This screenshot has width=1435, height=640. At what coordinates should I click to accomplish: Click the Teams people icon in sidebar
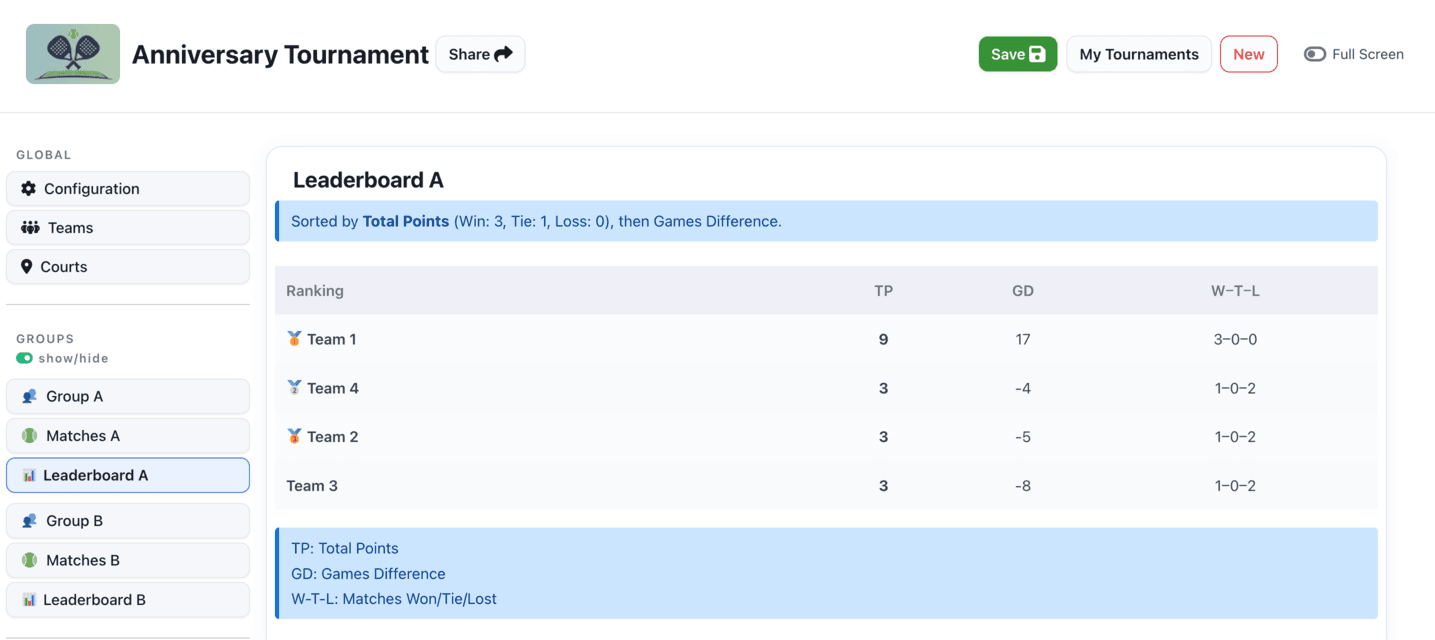30,227
